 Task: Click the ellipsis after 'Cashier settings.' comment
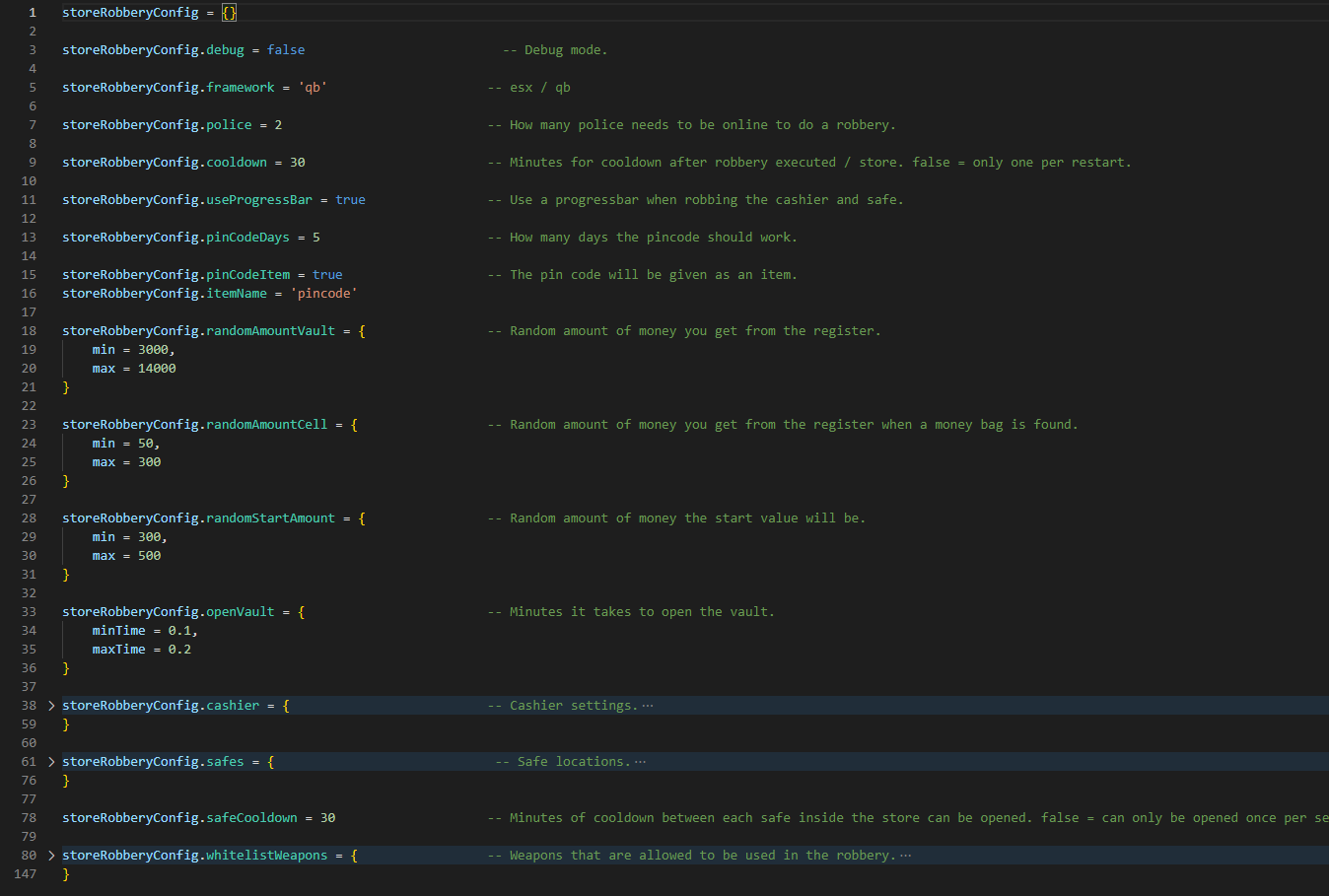[648, 706]
